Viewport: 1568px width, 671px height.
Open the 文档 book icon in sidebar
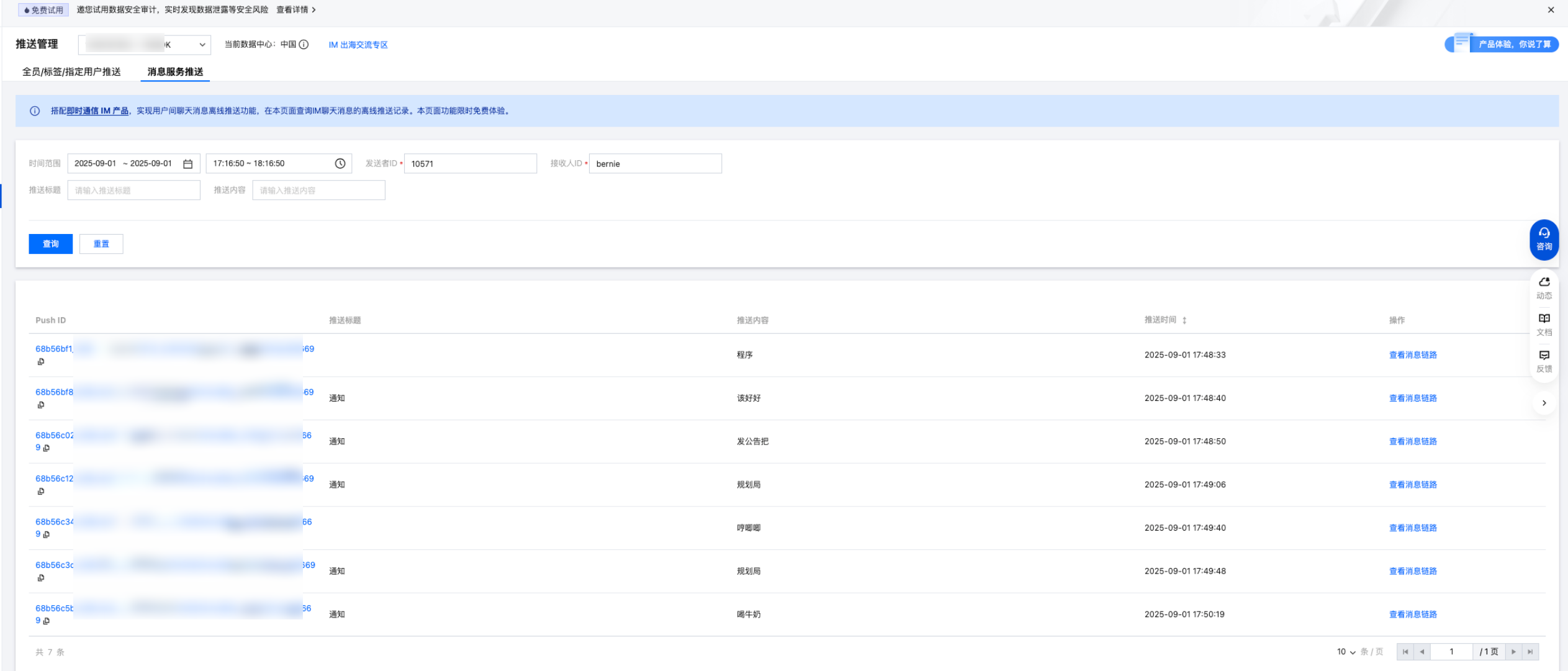pyautogui.click(x=1544, y=323)
